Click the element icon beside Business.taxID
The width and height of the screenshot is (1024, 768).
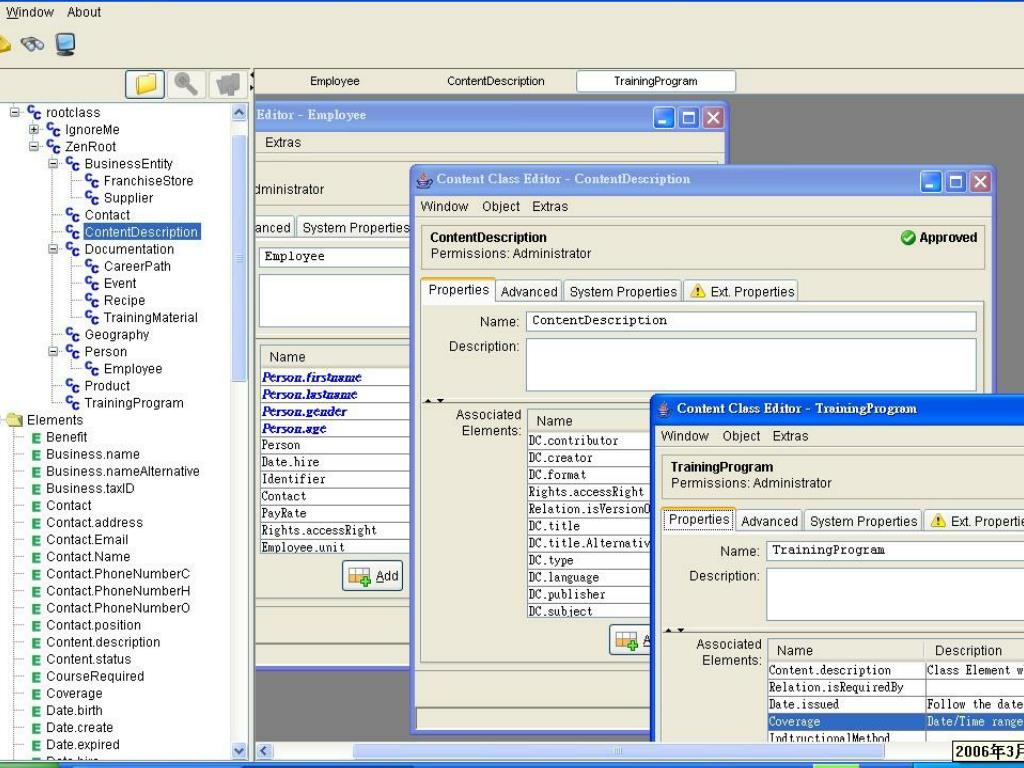click(x=37, y=489)
